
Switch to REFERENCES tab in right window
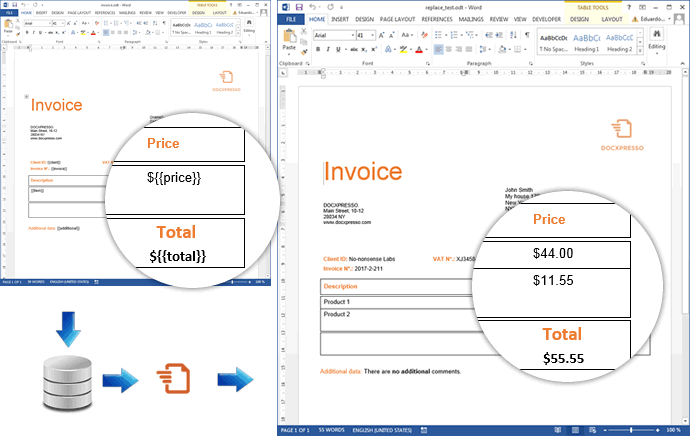pyautogui.click(x=437, y=19)
